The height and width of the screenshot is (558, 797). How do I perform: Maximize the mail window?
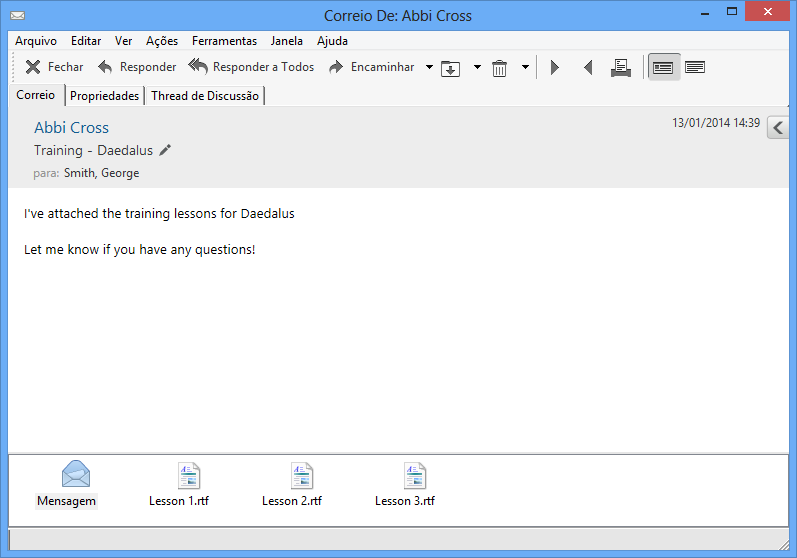(x=732, y=12)
